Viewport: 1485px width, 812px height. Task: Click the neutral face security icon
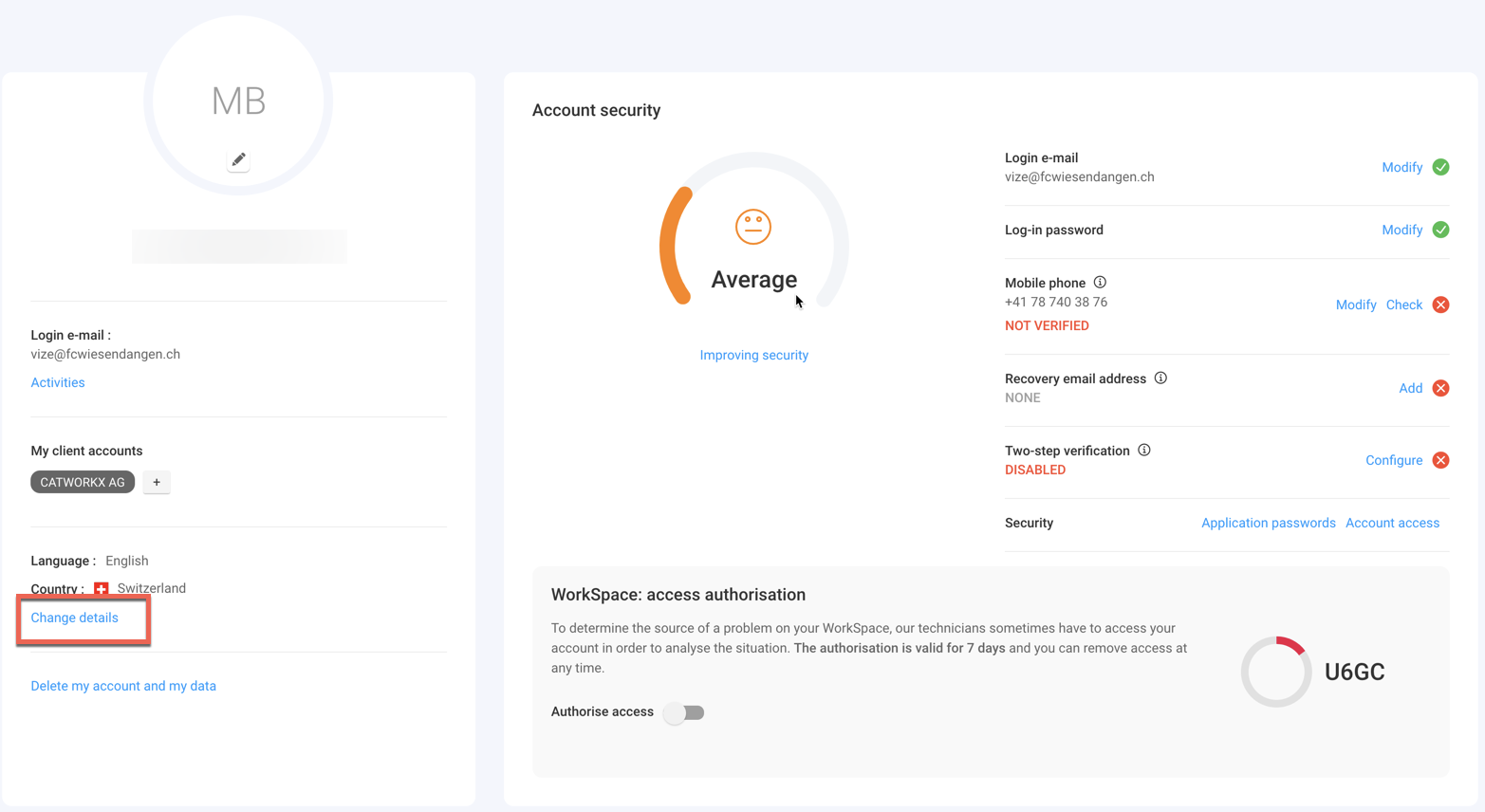pyautogui.click(x=753, y=227)
